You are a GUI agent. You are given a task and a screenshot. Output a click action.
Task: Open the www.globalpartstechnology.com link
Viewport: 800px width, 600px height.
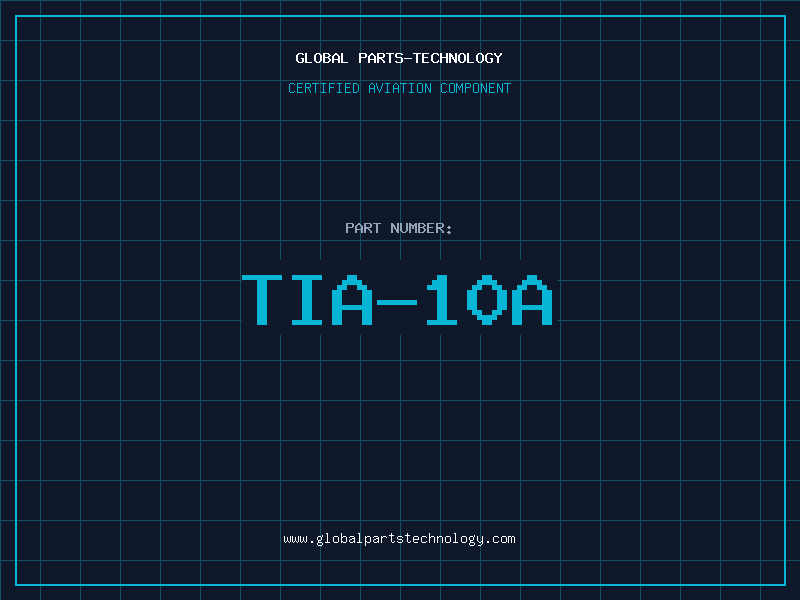(x=399, y=539)
